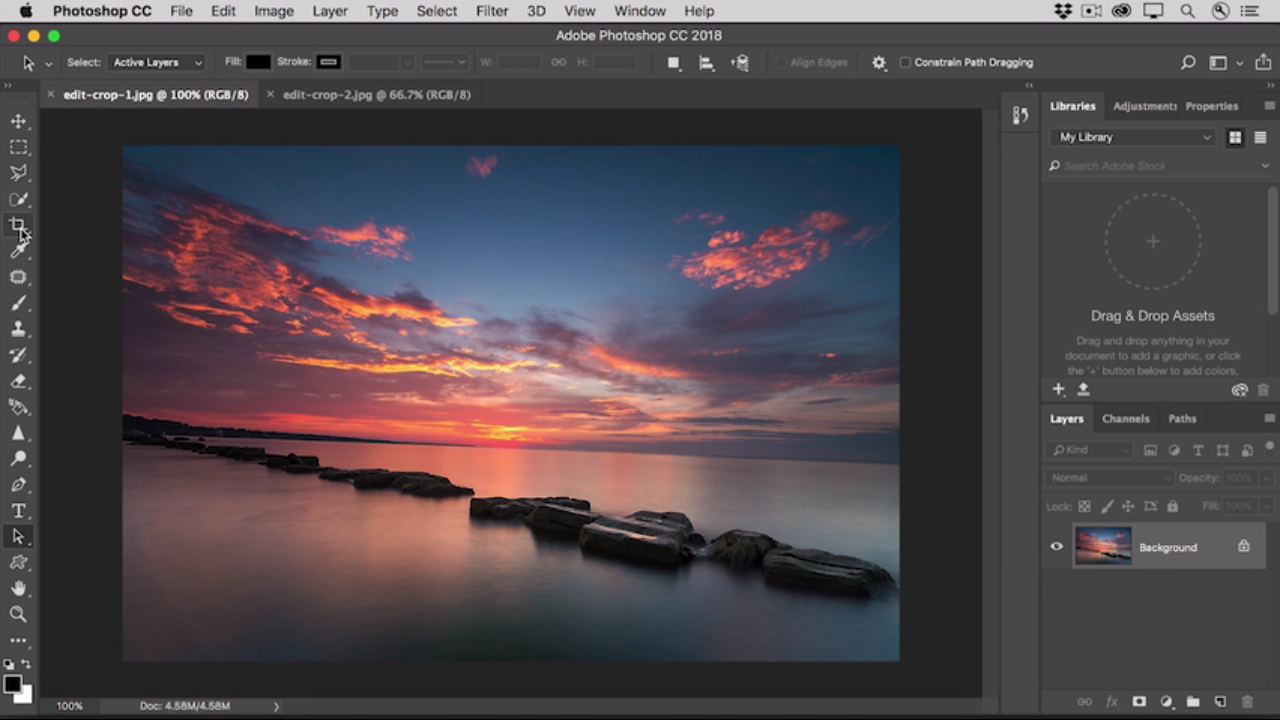Select the Hand tool
Image resolution: width=1280 pixels, height=720 pixels.
[x=18, y=589]
